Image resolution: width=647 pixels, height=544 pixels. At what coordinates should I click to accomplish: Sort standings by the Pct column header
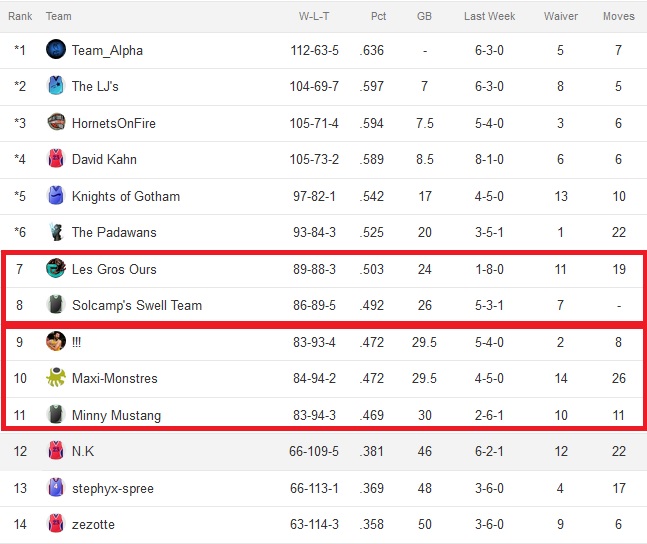378,16
